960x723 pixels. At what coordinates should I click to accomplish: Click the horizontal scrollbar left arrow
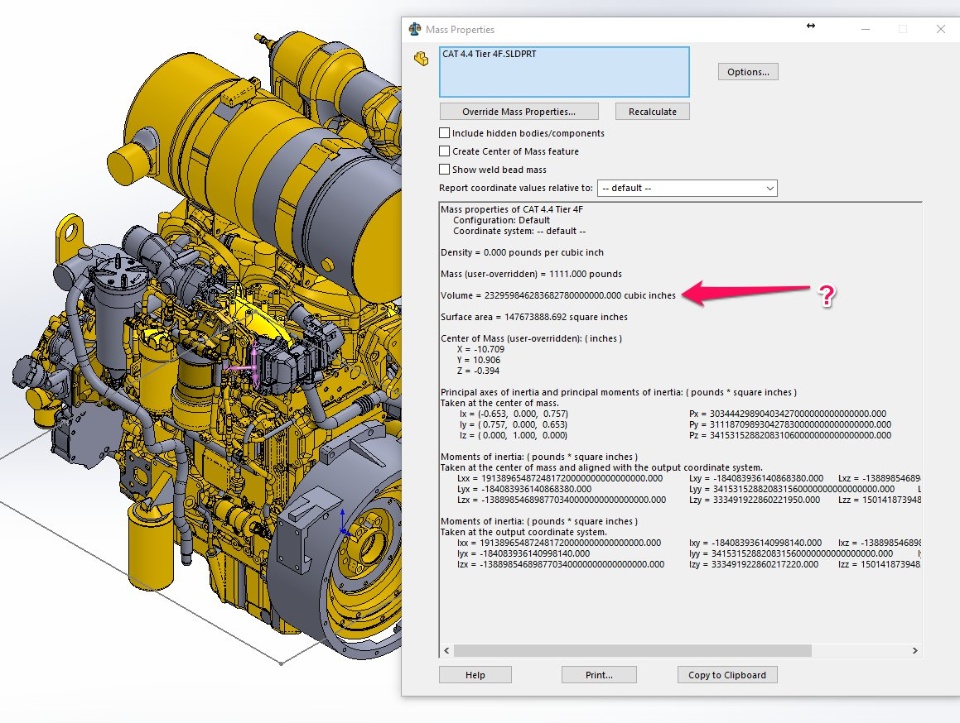click(446, 650)
